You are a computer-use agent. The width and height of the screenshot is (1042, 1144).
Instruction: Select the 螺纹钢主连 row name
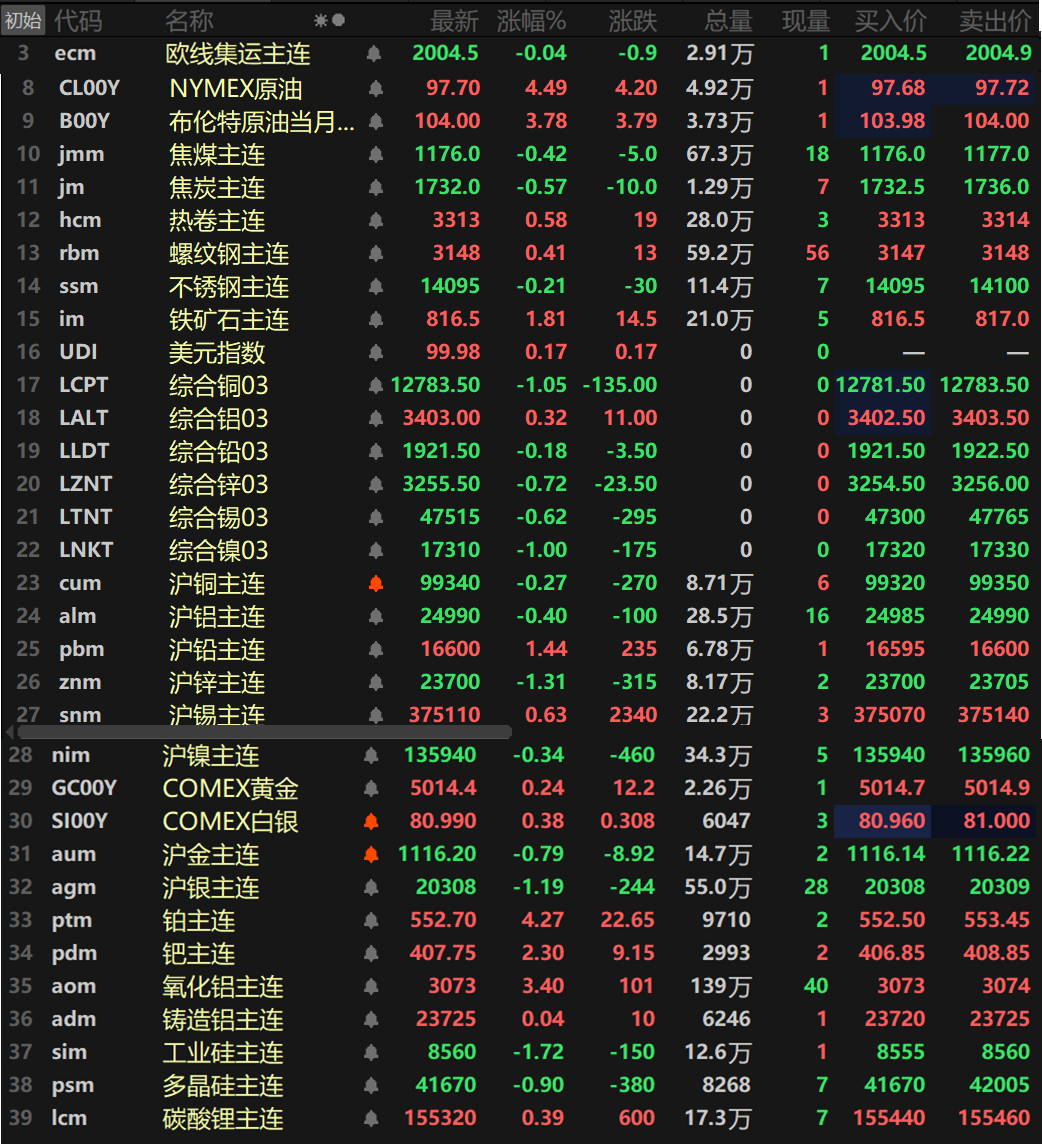pos(229,254)
